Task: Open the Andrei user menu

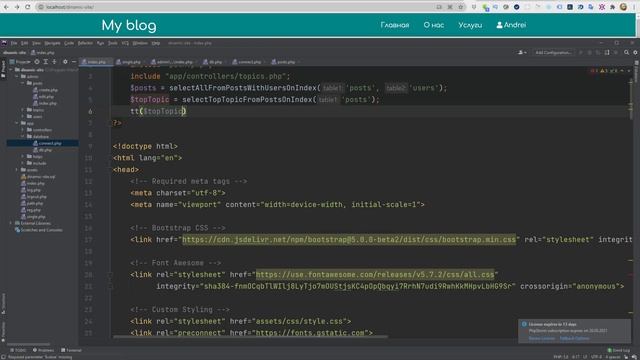Action: [511, 25]
